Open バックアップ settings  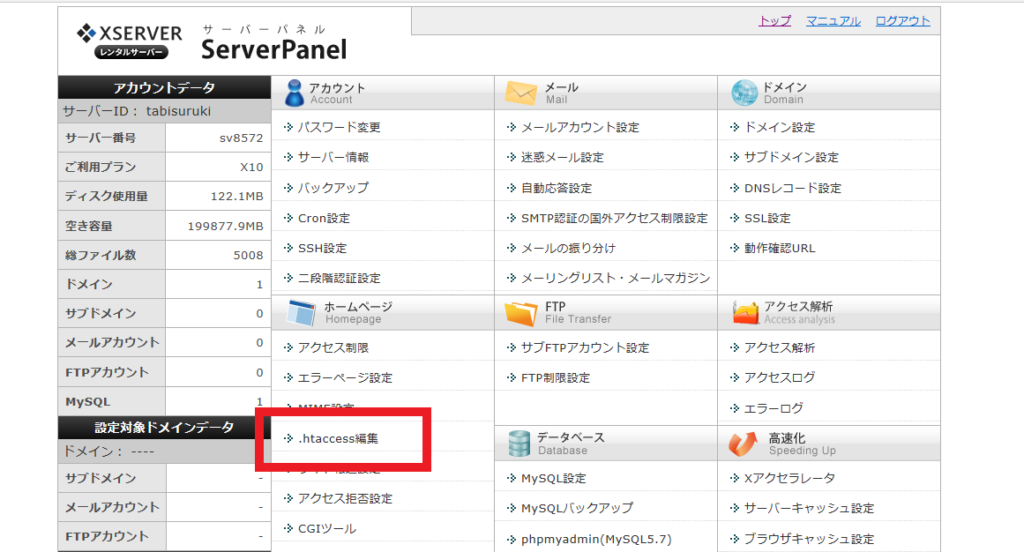[x=333, y=188]
